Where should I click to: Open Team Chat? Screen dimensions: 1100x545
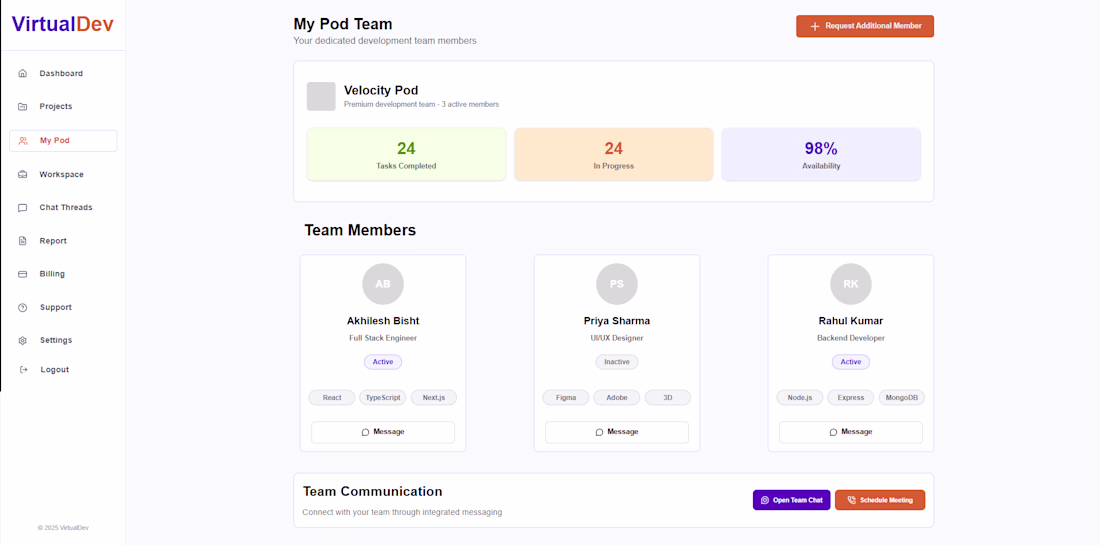coord(791,500)
